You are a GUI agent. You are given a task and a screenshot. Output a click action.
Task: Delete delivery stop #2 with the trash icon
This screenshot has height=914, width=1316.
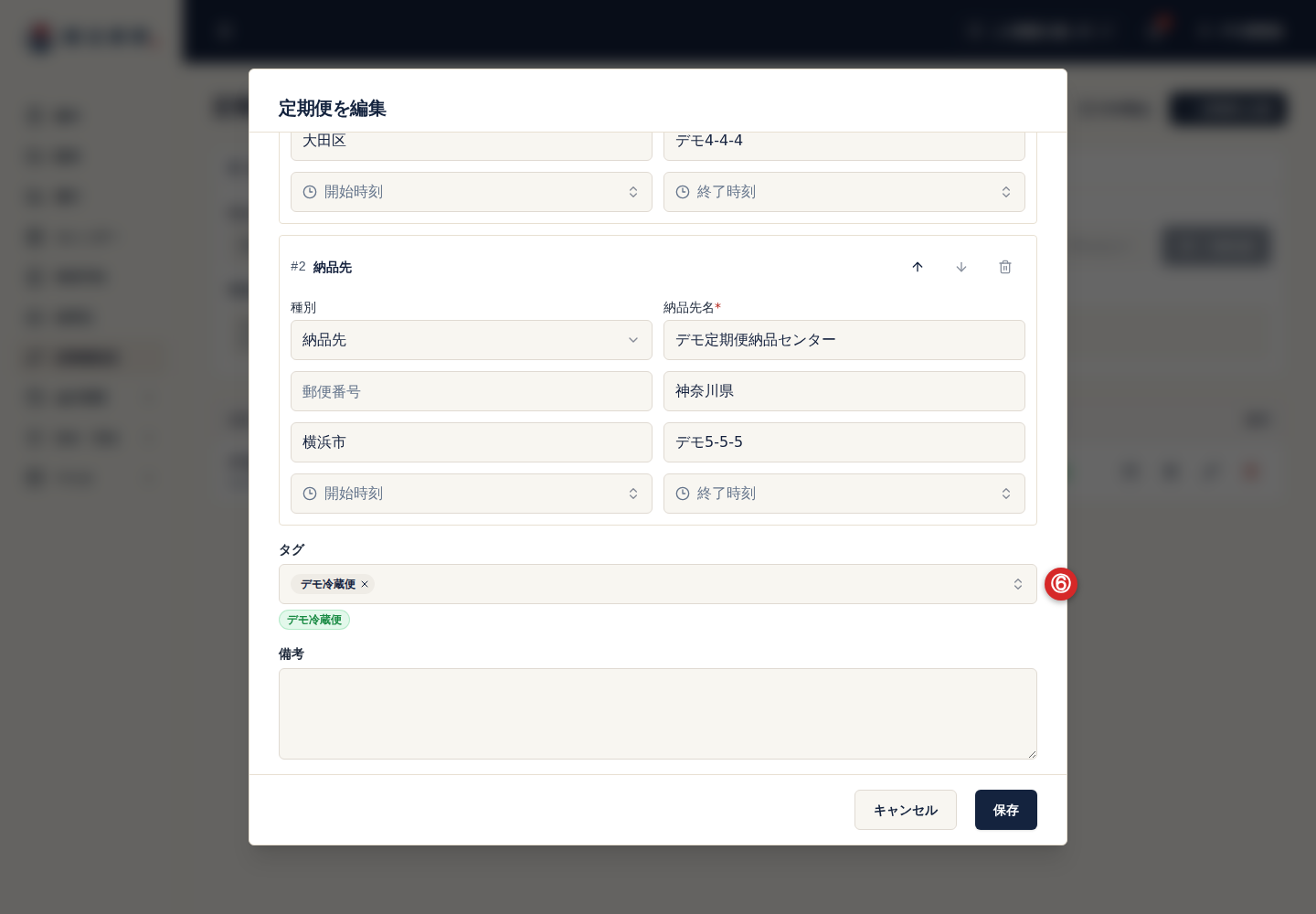pos(1005,267)
